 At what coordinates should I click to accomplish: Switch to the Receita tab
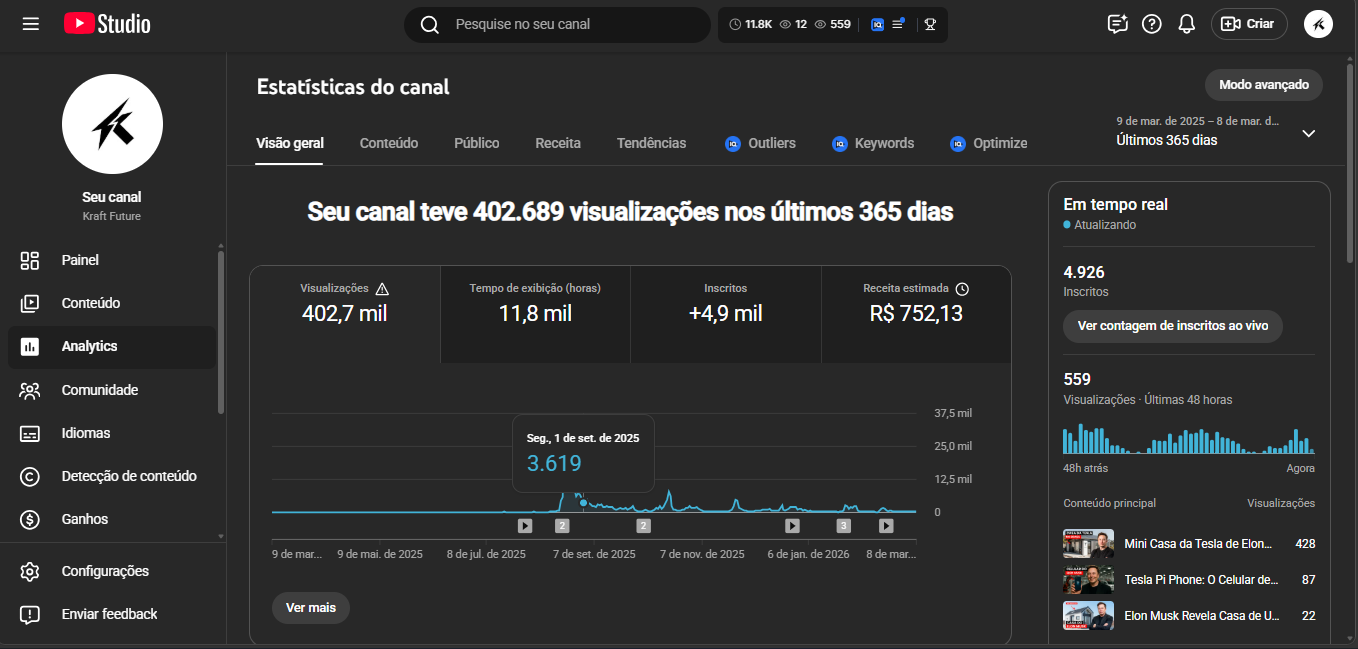[x=558, y=143]
